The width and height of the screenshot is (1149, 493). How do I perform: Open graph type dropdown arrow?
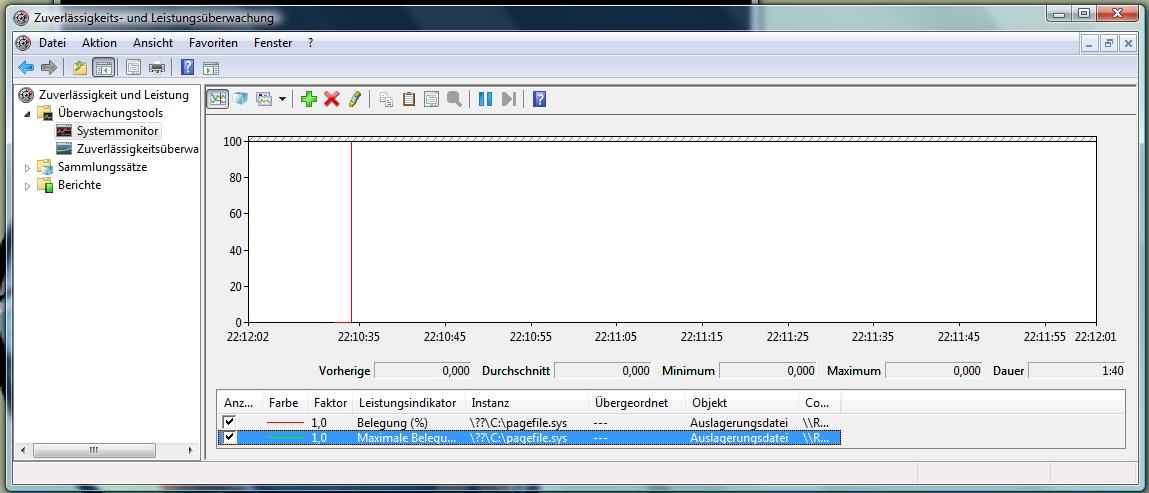pos(282,99)
